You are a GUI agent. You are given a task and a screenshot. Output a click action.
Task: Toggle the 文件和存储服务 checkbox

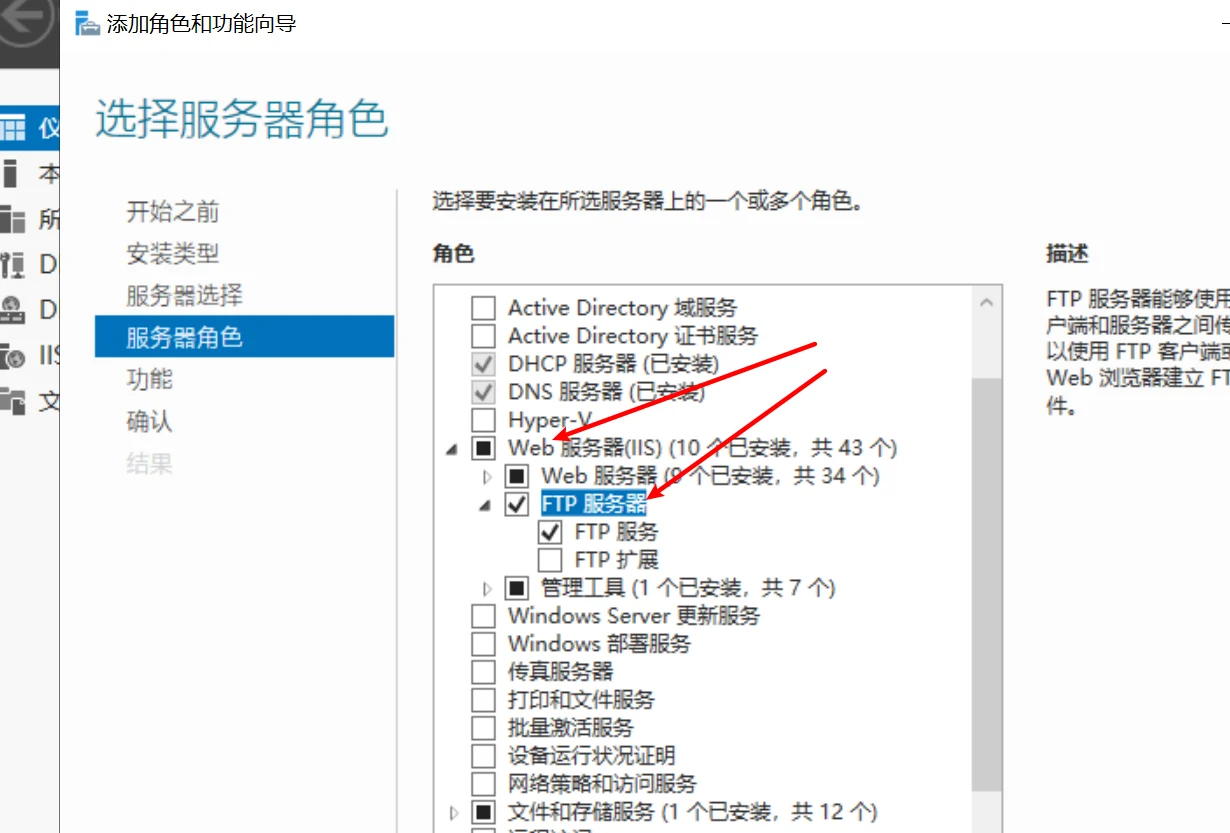click(484, 811)
